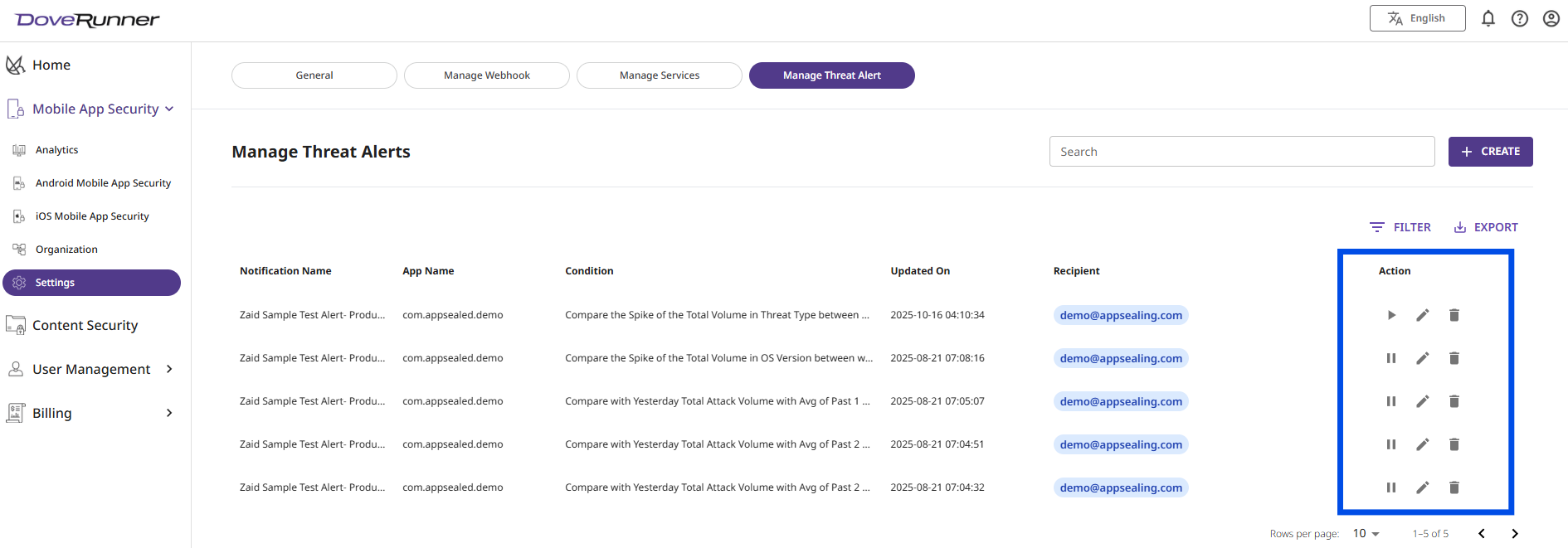Go to next page of results
The width and height of the screenshot is (1568, 548).
[1515, 534]
